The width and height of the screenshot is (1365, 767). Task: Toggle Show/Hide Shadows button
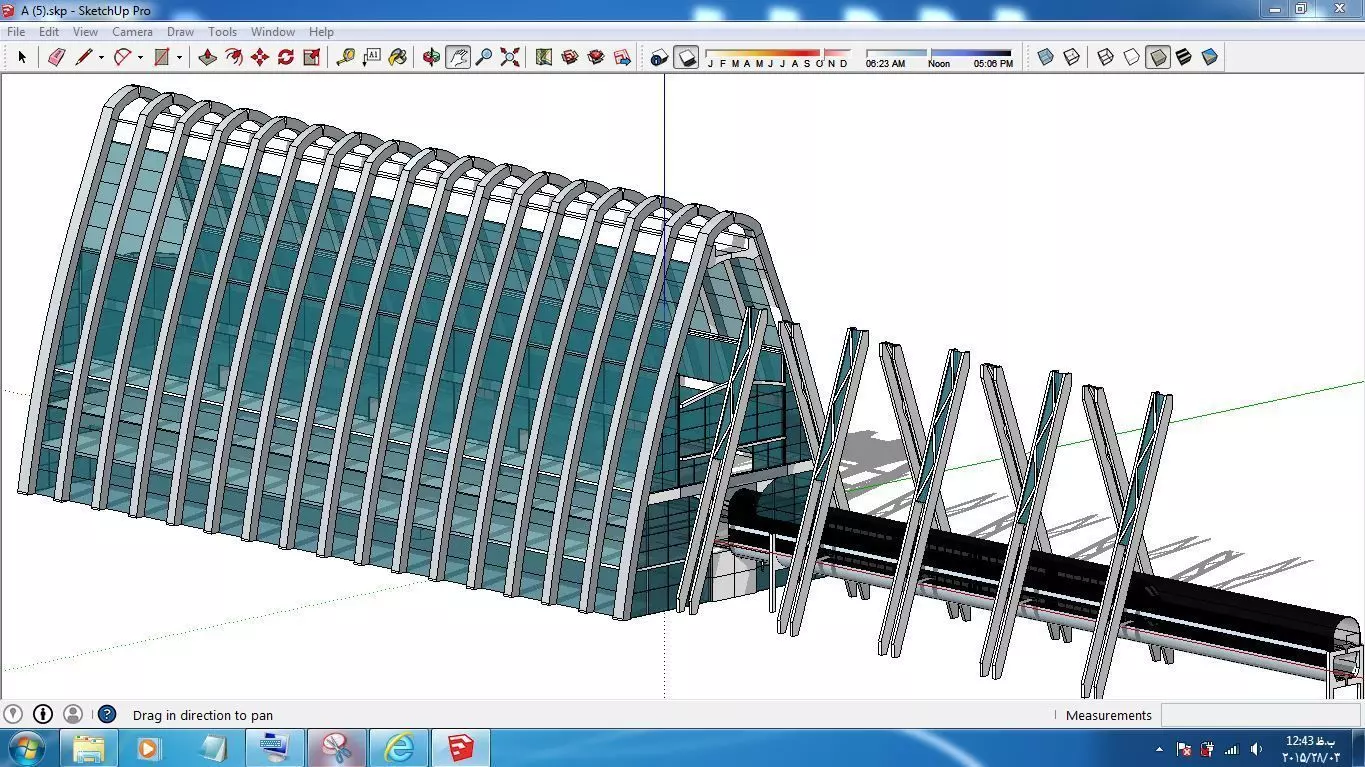tap(685, 57)
